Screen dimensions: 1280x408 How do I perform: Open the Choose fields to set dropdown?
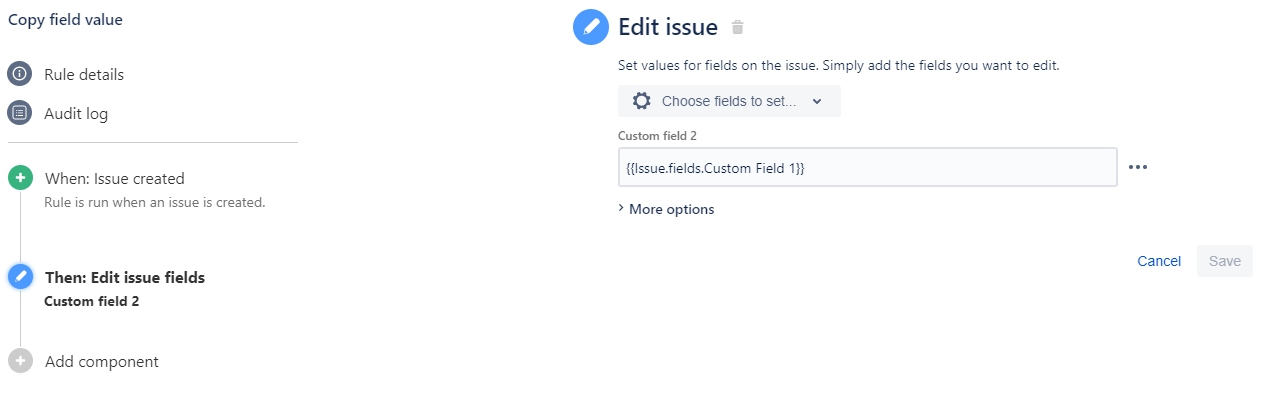click(729, 101)
